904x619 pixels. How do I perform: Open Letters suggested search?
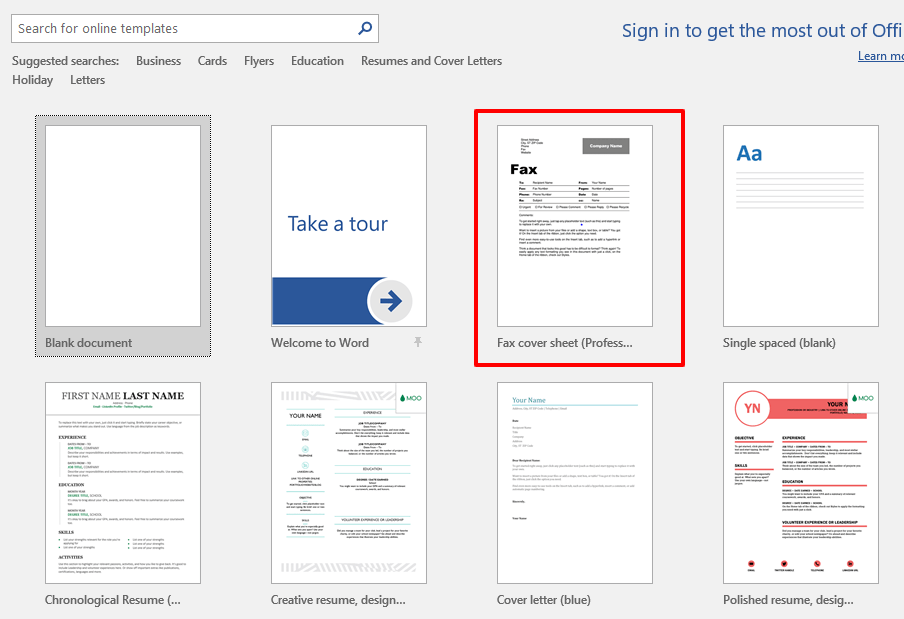tap(88, 80)
